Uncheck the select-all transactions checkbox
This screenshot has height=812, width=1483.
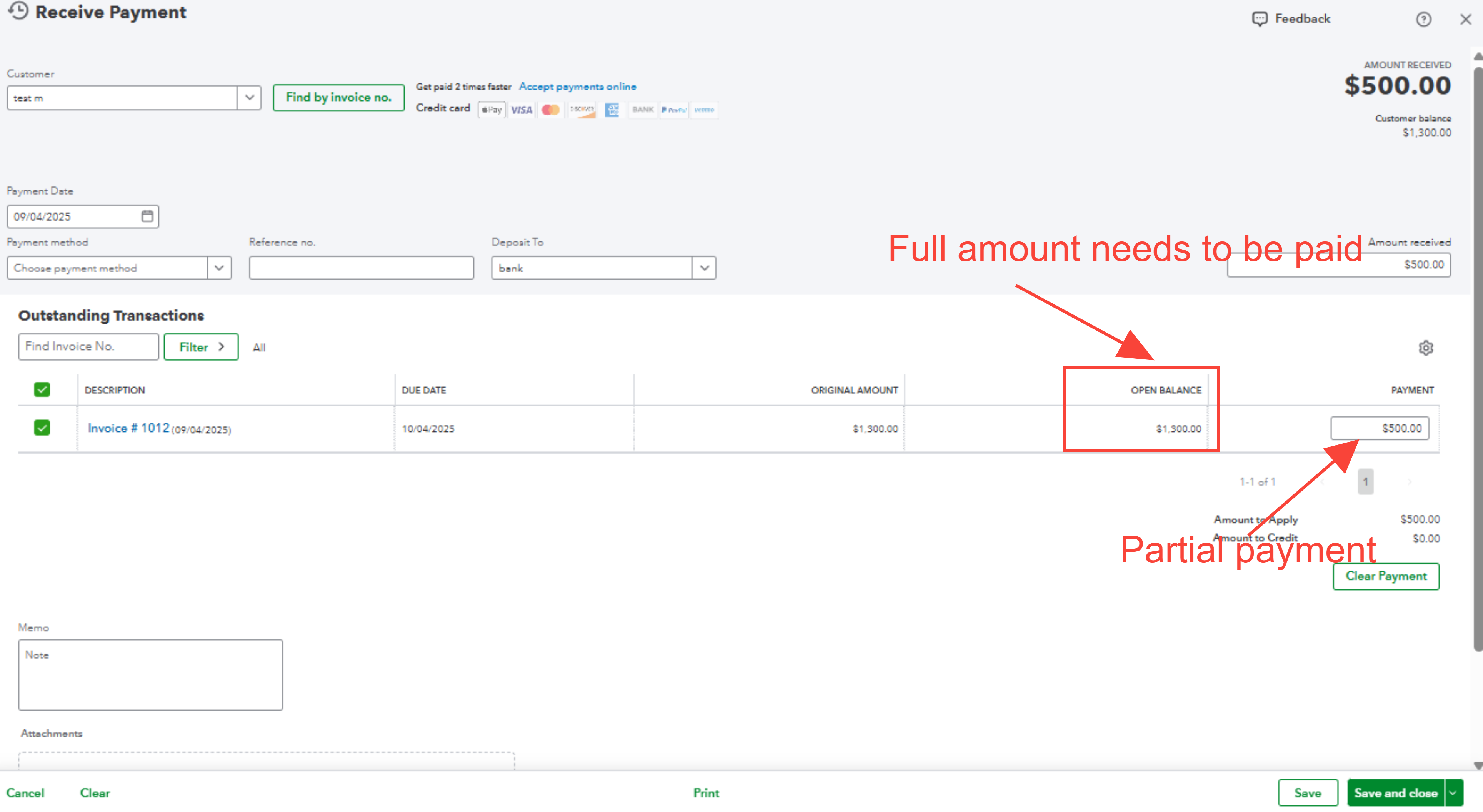[x=42, y=389]
